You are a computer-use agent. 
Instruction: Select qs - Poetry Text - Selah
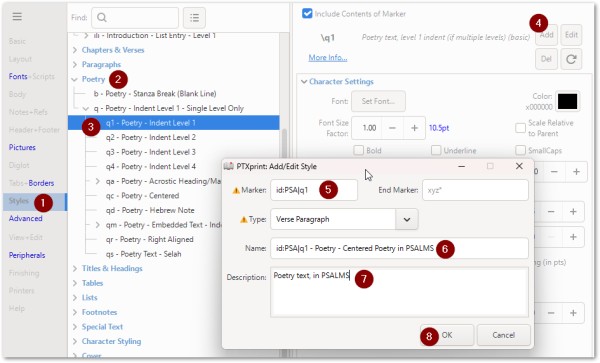tap(143, 254)
